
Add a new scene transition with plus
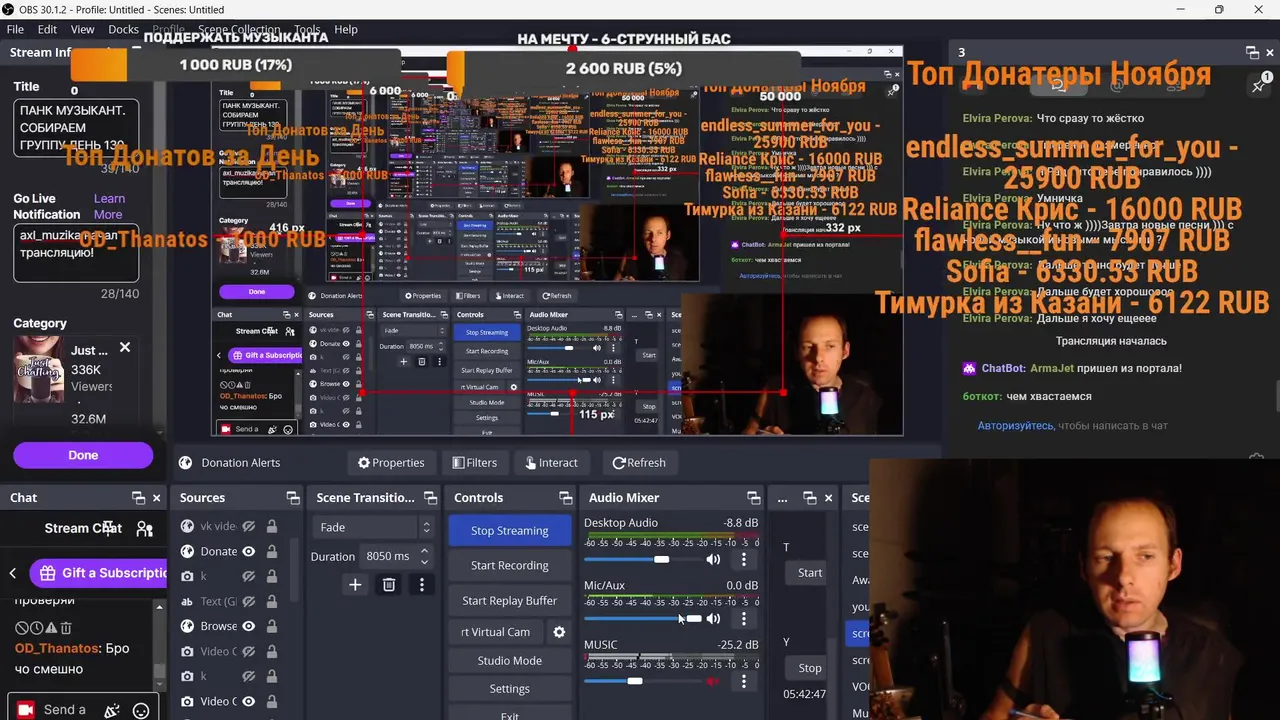coord(355,585)
